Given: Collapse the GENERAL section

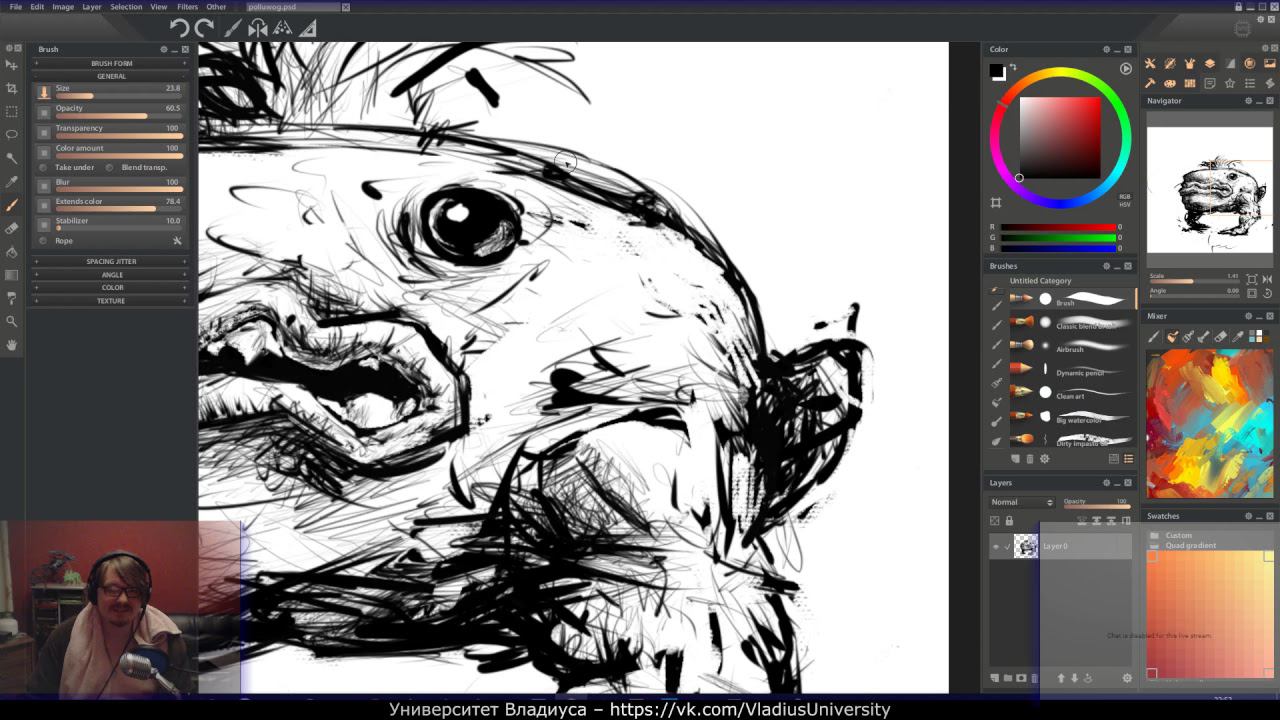Looking at the screenshot, I should point(112,76).
